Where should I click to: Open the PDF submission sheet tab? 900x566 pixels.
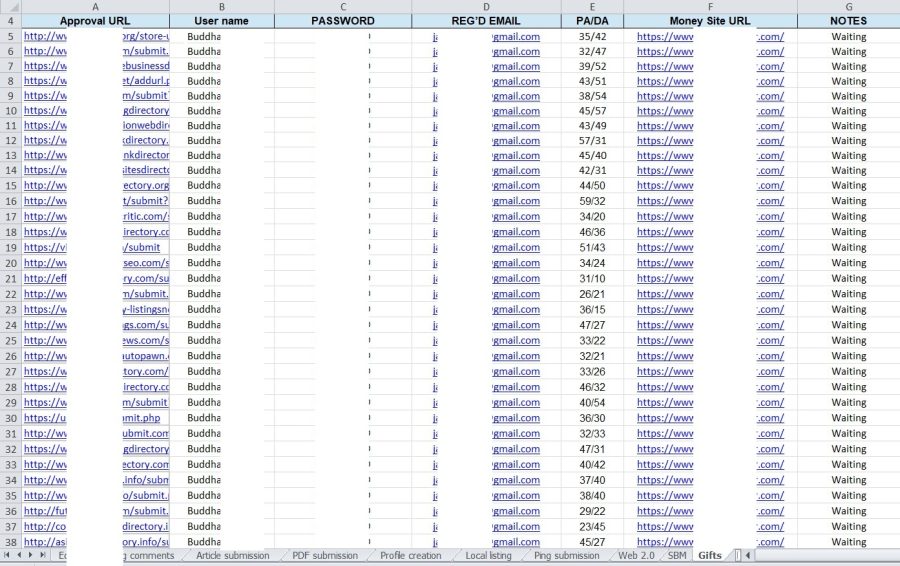(x=325, y=556)
